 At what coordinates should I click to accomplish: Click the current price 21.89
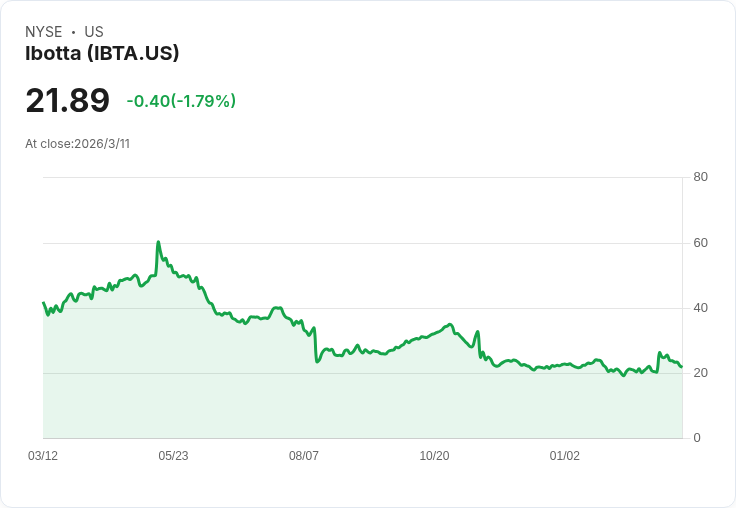(x=67, y=100)
